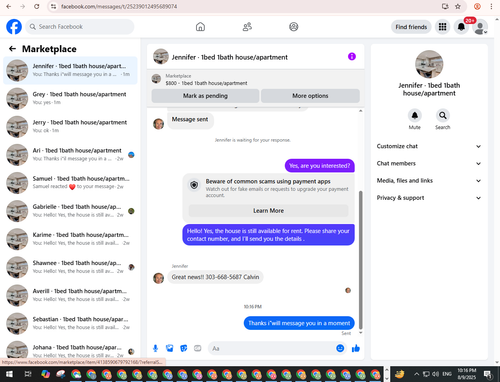This screenshot has height=382, width=500.
Task: Open the Friends icon in top navigation
Action: (247, 27)
